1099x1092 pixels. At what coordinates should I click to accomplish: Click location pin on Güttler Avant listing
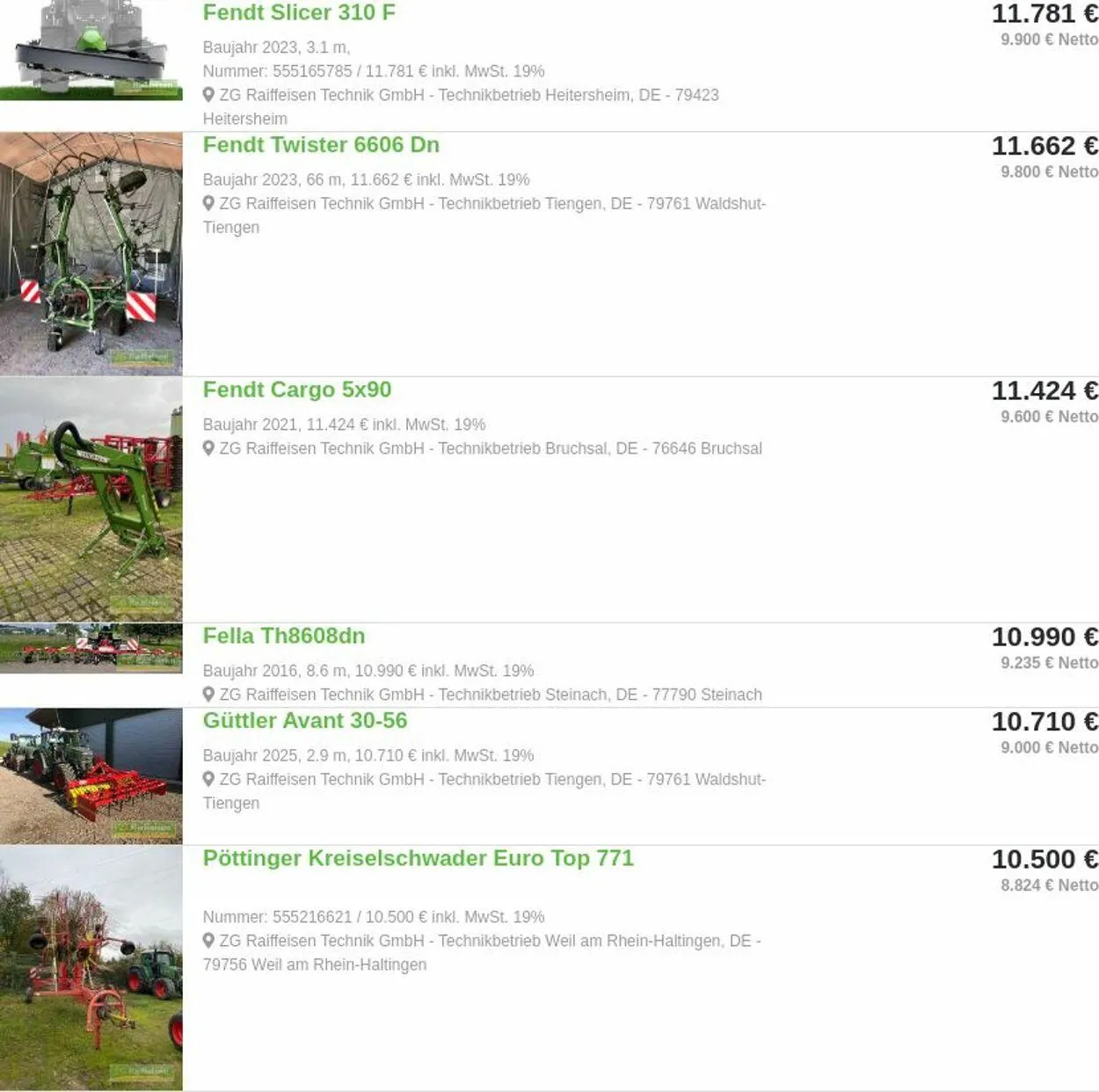209,778
